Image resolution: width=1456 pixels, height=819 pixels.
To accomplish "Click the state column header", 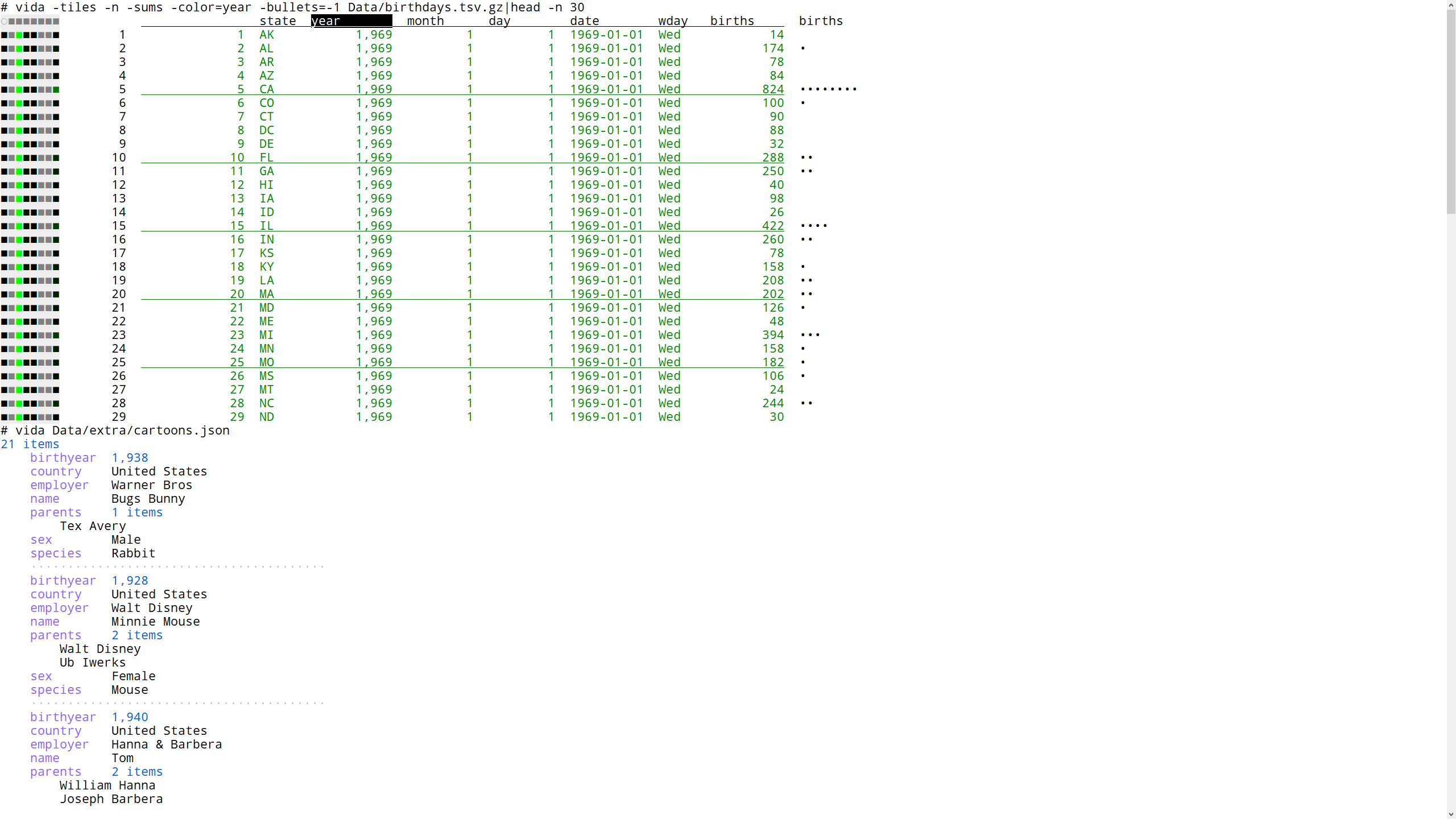I will point(278,21).
